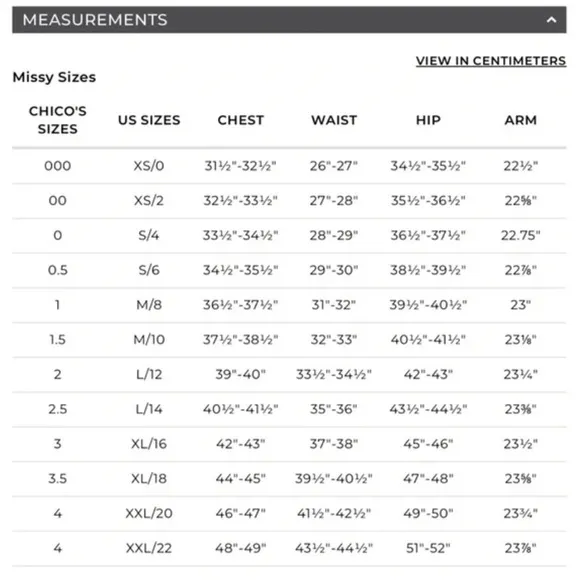580x580 pixels.
Task: Open View in Centimeters link
Action: (x=491, y=61)
